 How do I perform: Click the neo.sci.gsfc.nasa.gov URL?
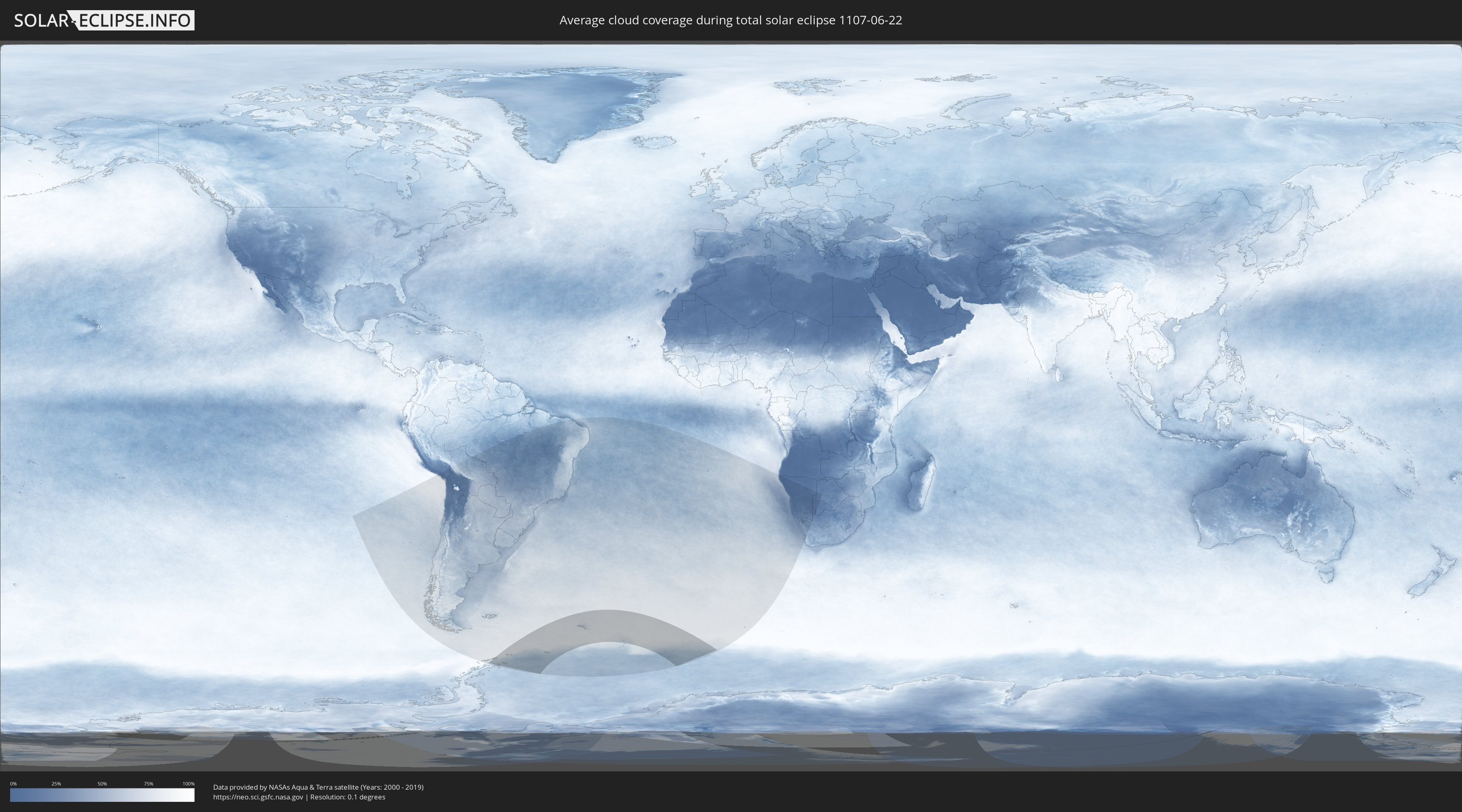coord(258,797)
